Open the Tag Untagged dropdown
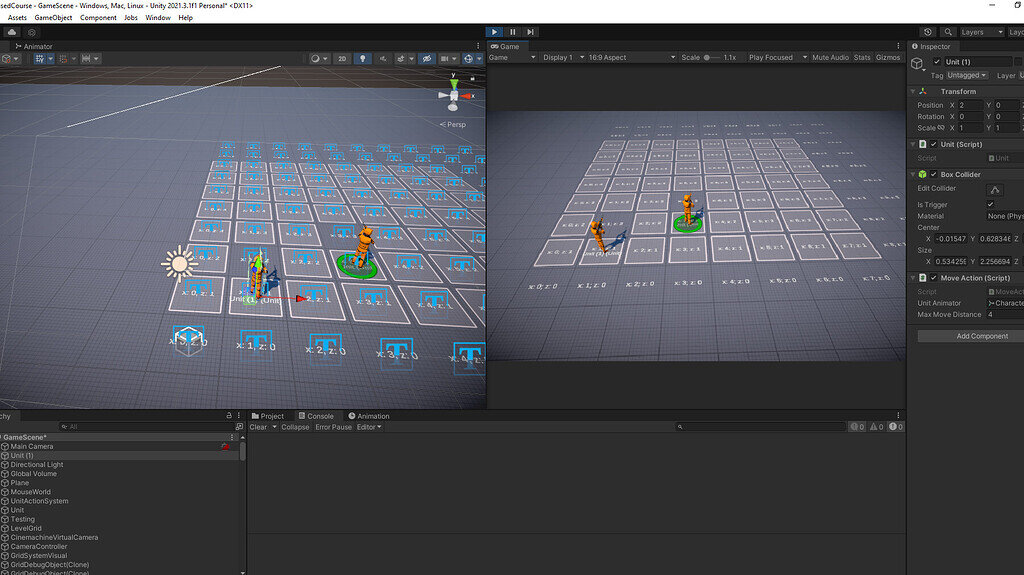Screen dimensions: 1024x575 (967, 75)
